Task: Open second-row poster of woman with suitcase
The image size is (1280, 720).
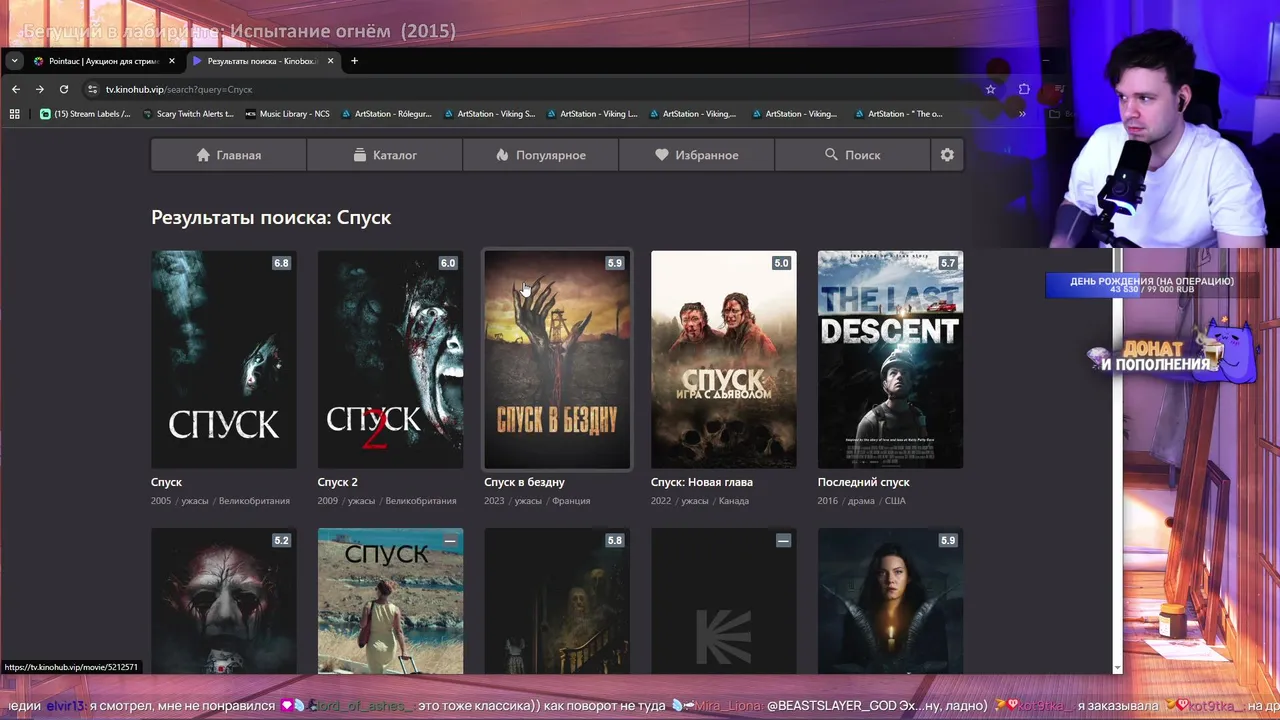Action: [390, 601]
